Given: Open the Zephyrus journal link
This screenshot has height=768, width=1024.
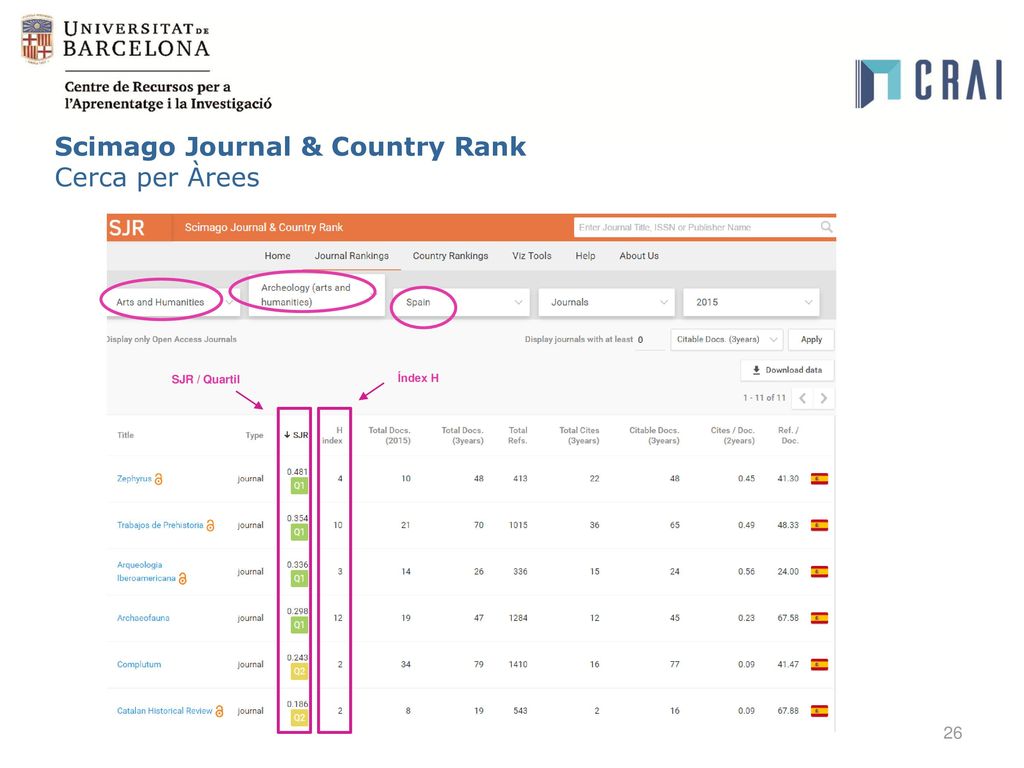Looking at the screenshot, I should [x=134, y=479].
